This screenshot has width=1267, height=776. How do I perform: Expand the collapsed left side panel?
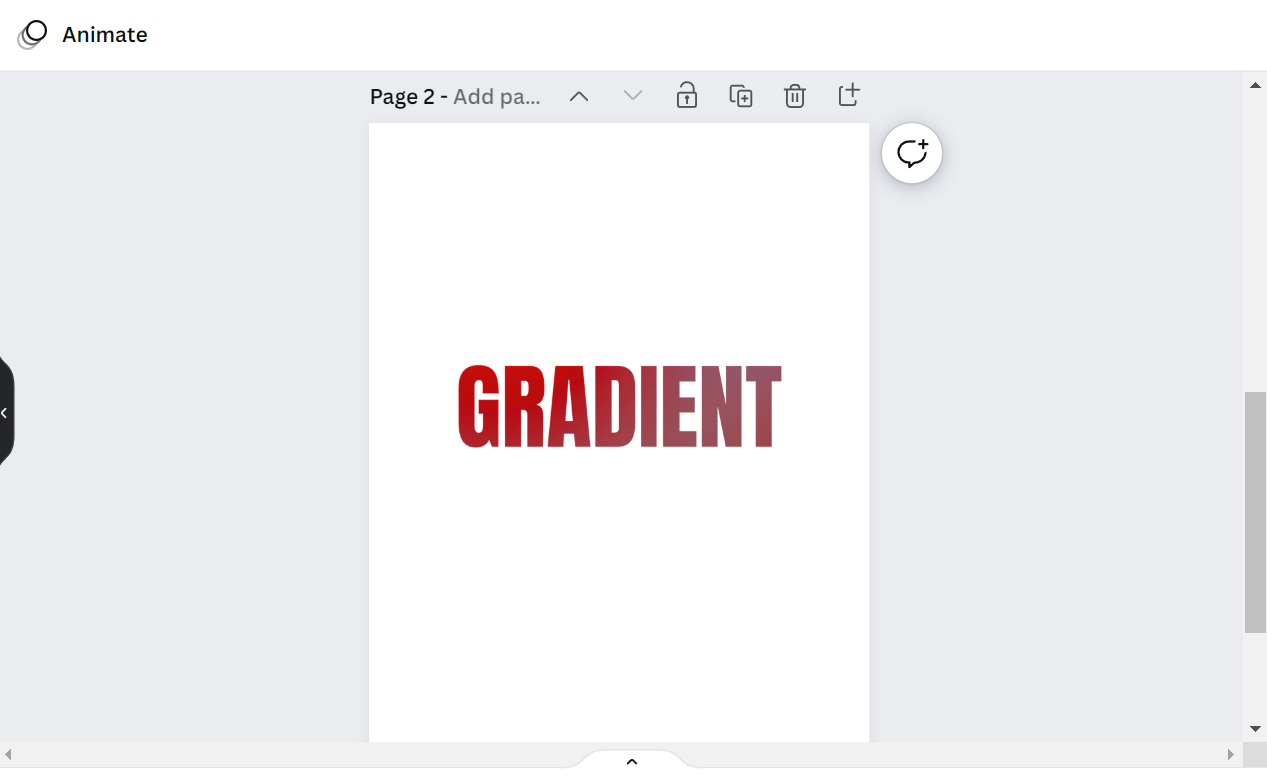(5, 412)
